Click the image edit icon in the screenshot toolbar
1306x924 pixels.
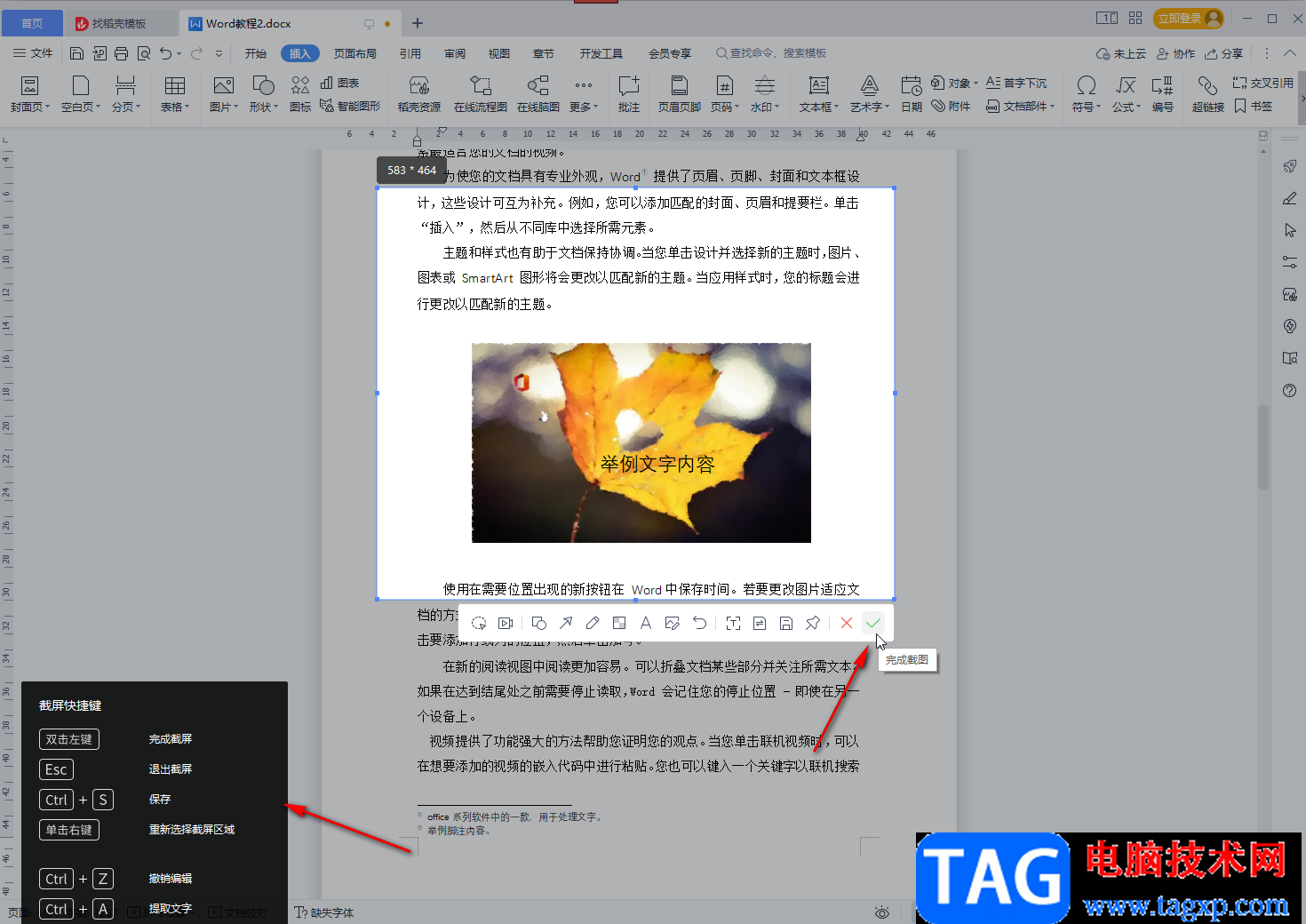tap(673, 623)
